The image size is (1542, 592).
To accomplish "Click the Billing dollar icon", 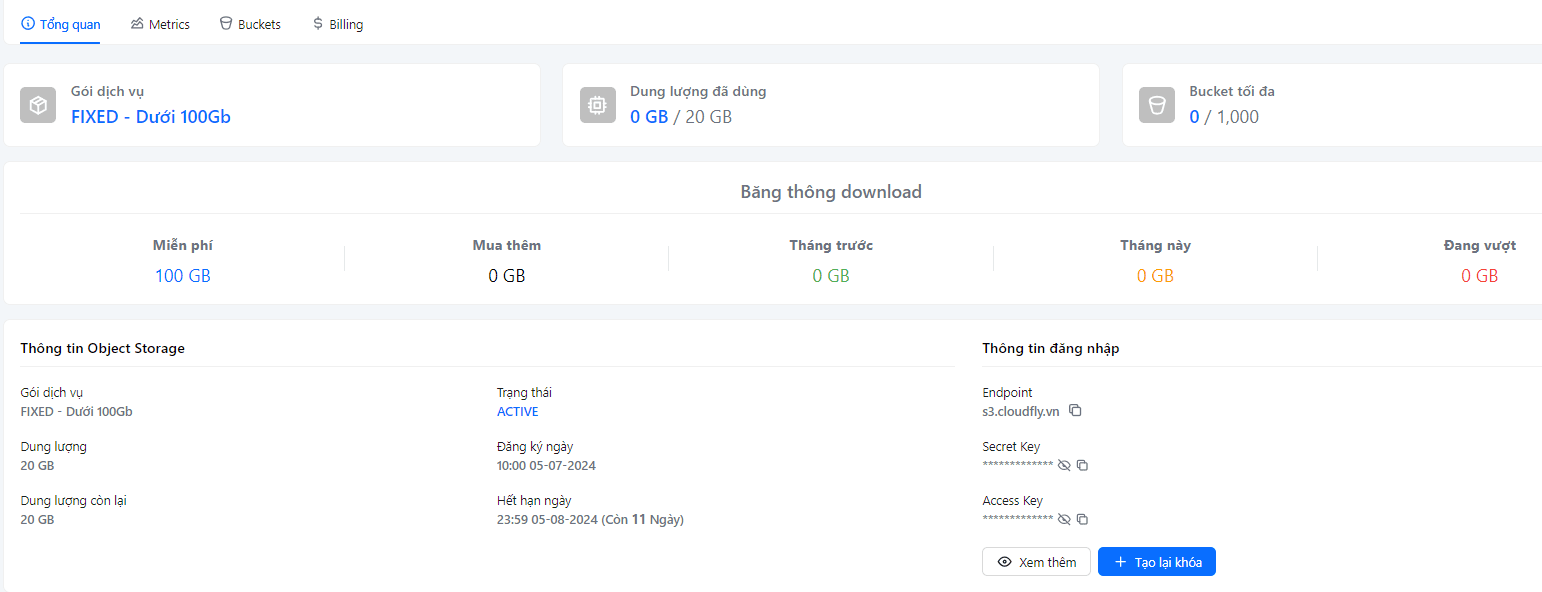I will tap(318, 24).
